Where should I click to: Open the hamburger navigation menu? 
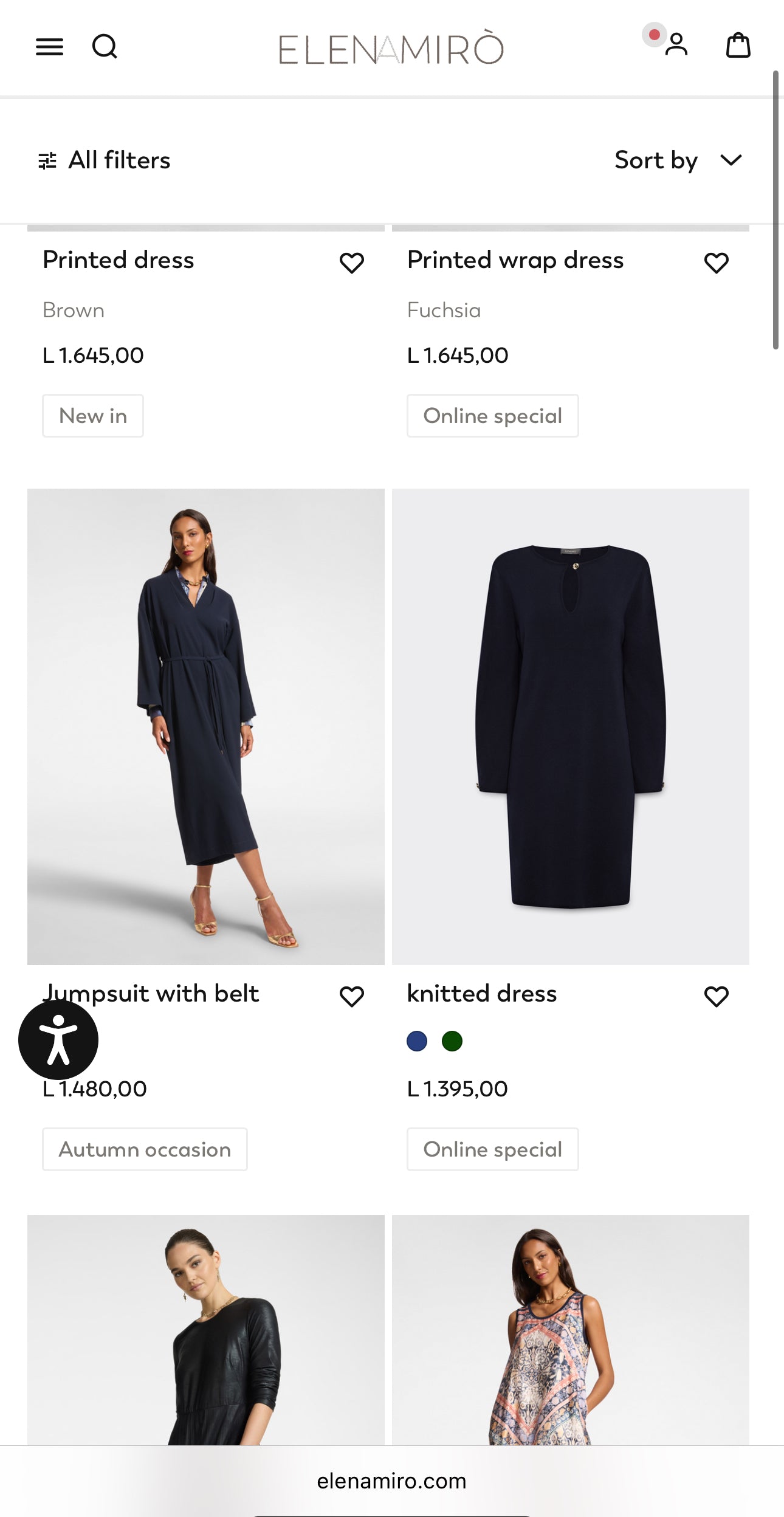[49, 47]
